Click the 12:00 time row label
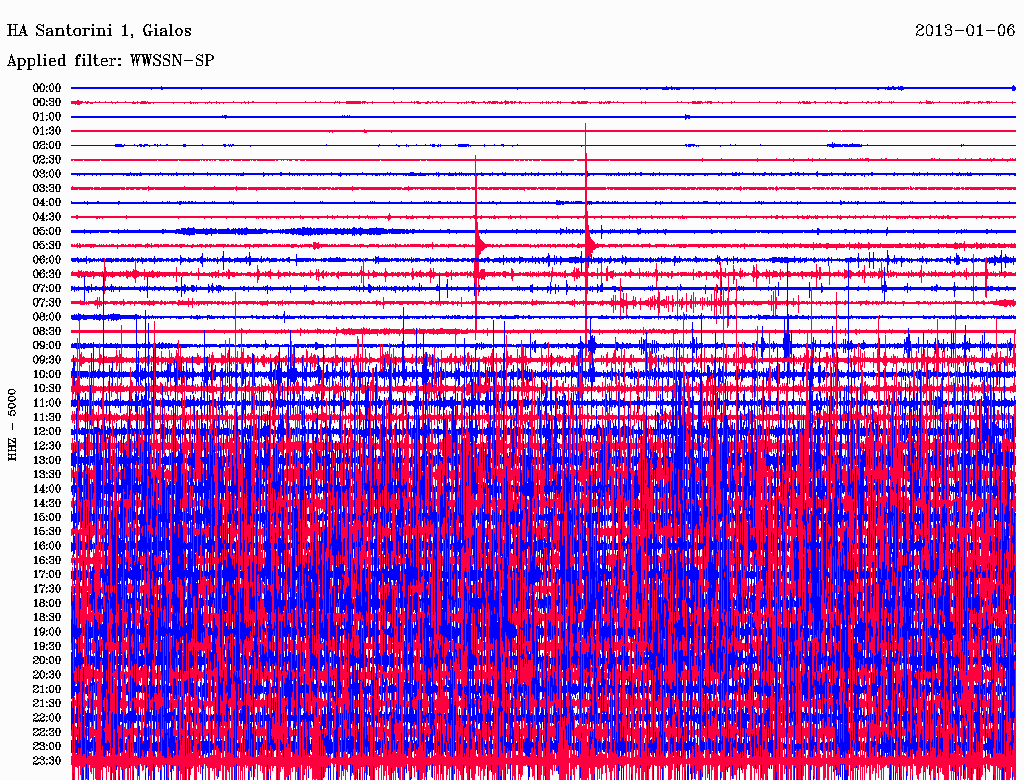The image size is (1024, 780). pos(47,431)
